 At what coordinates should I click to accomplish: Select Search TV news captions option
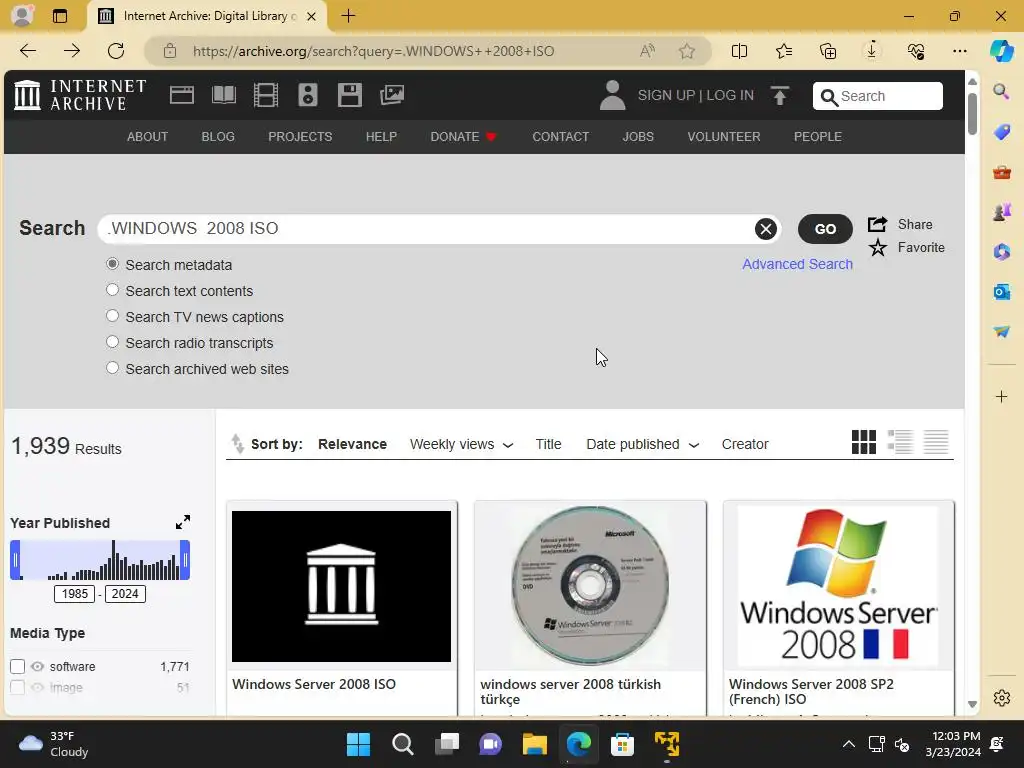pos(112,315)
